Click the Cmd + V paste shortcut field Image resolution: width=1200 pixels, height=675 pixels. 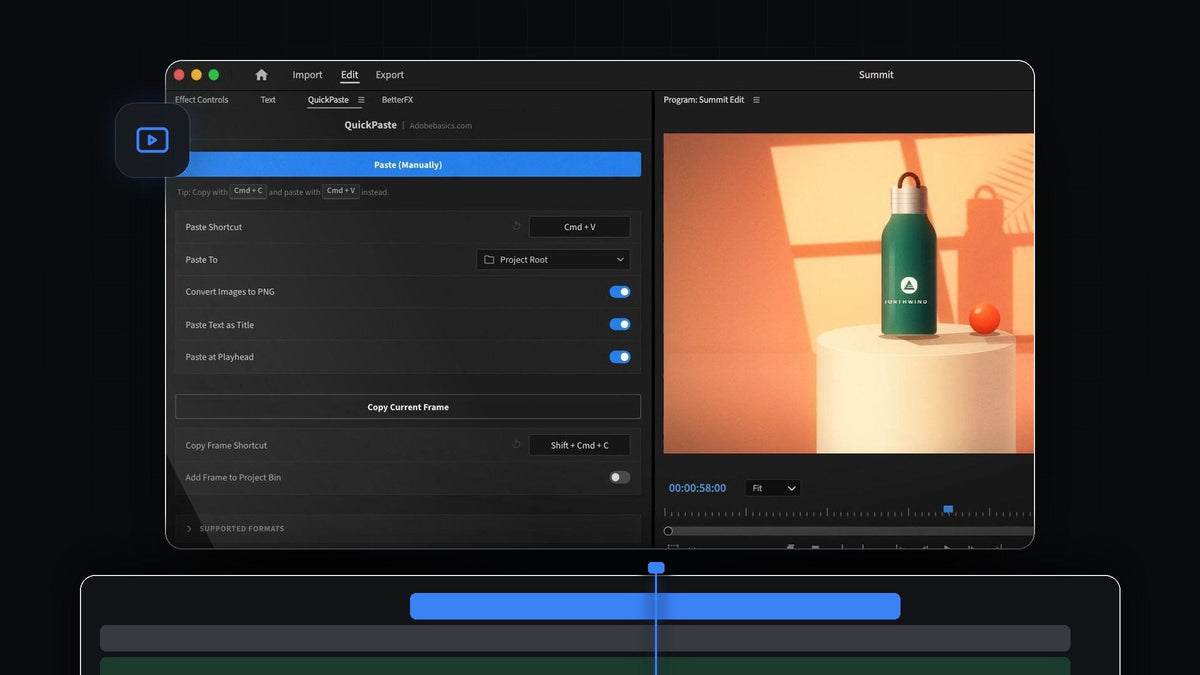[580, 227]
